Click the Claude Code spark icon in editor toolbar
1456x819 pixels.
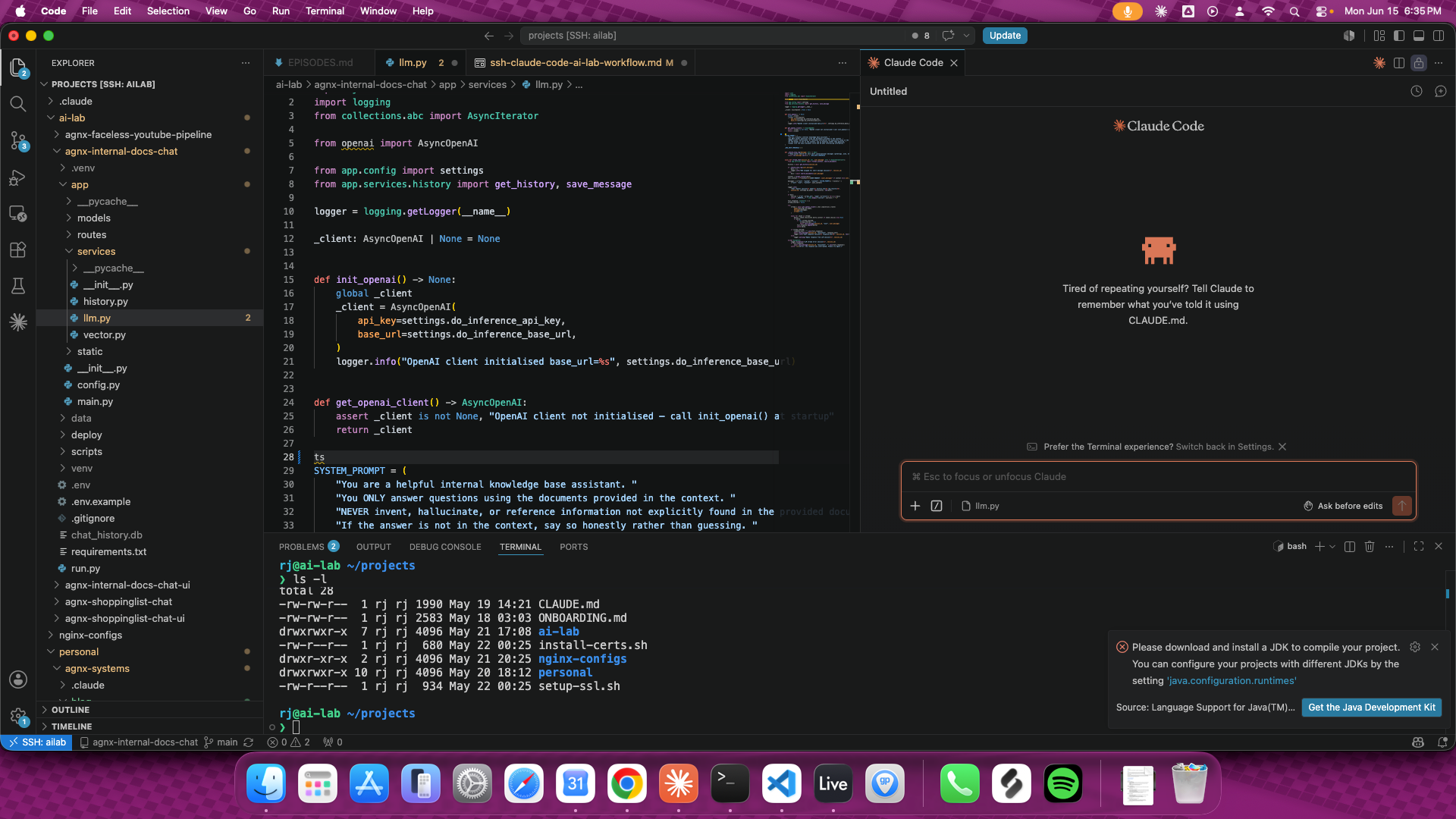point(1379,63)
